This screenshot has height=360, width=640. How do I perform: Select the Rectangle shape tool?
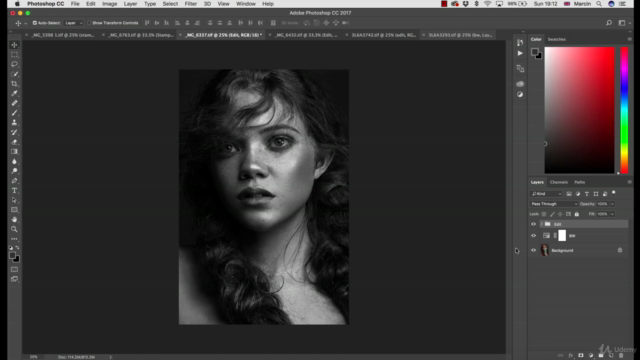[14, 210]
